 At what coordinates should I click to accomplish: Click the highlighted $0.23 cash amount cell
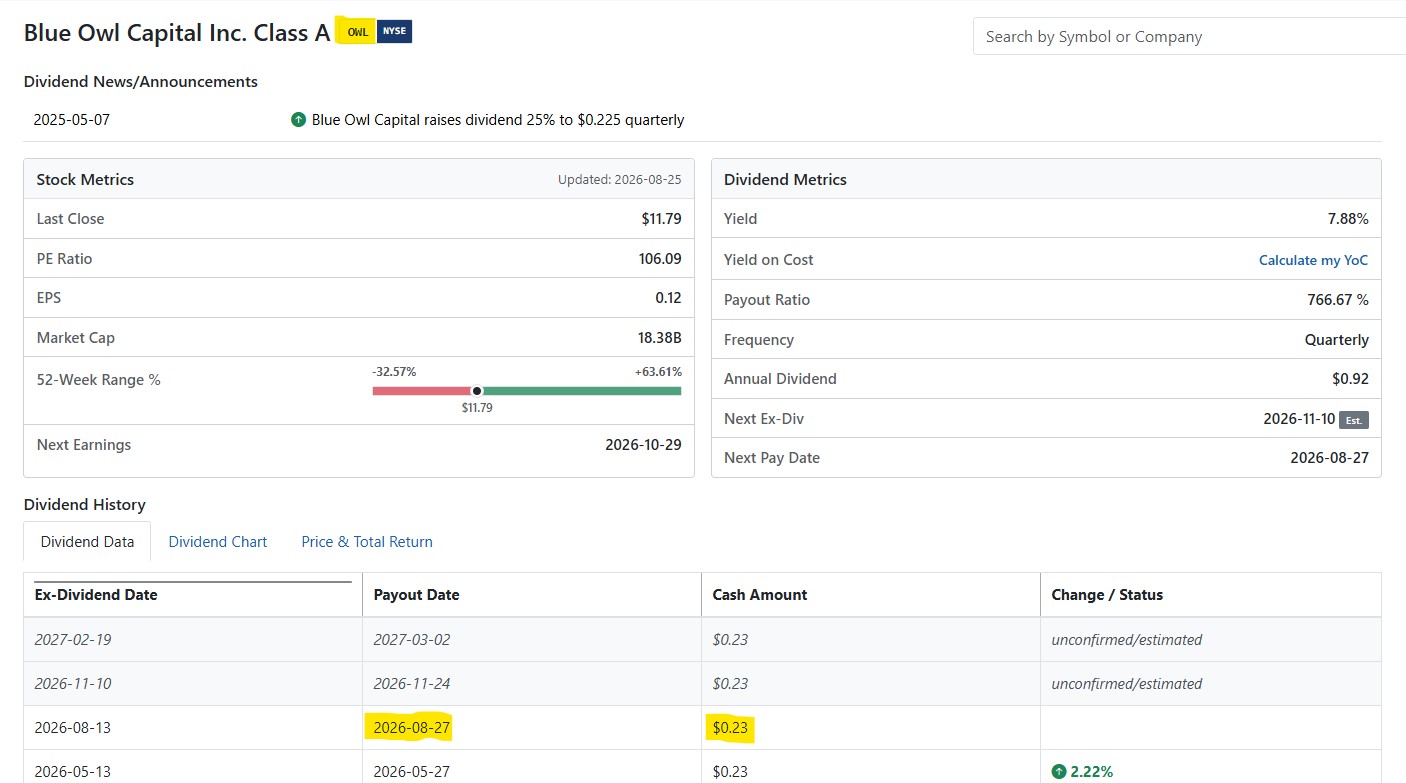click(730, 728)
